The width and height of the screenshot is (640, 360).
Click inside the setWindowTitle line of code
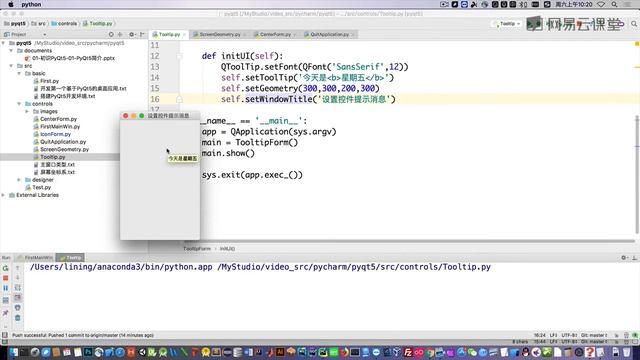coord(308,99)
